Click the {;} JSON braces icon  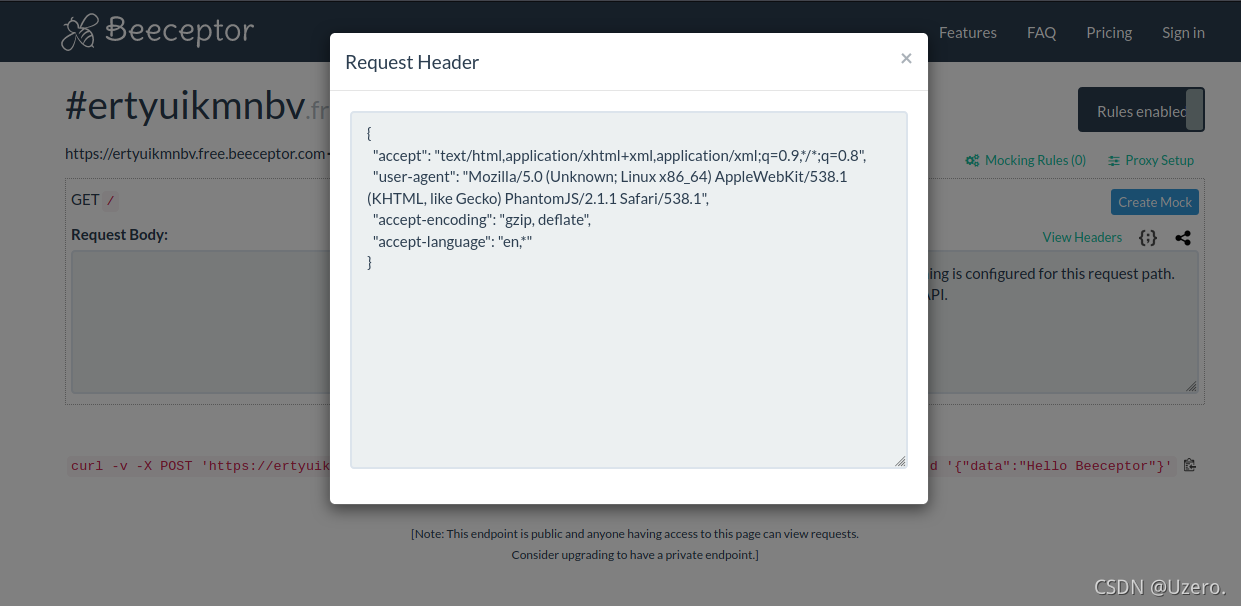(x=1148, y=237)
